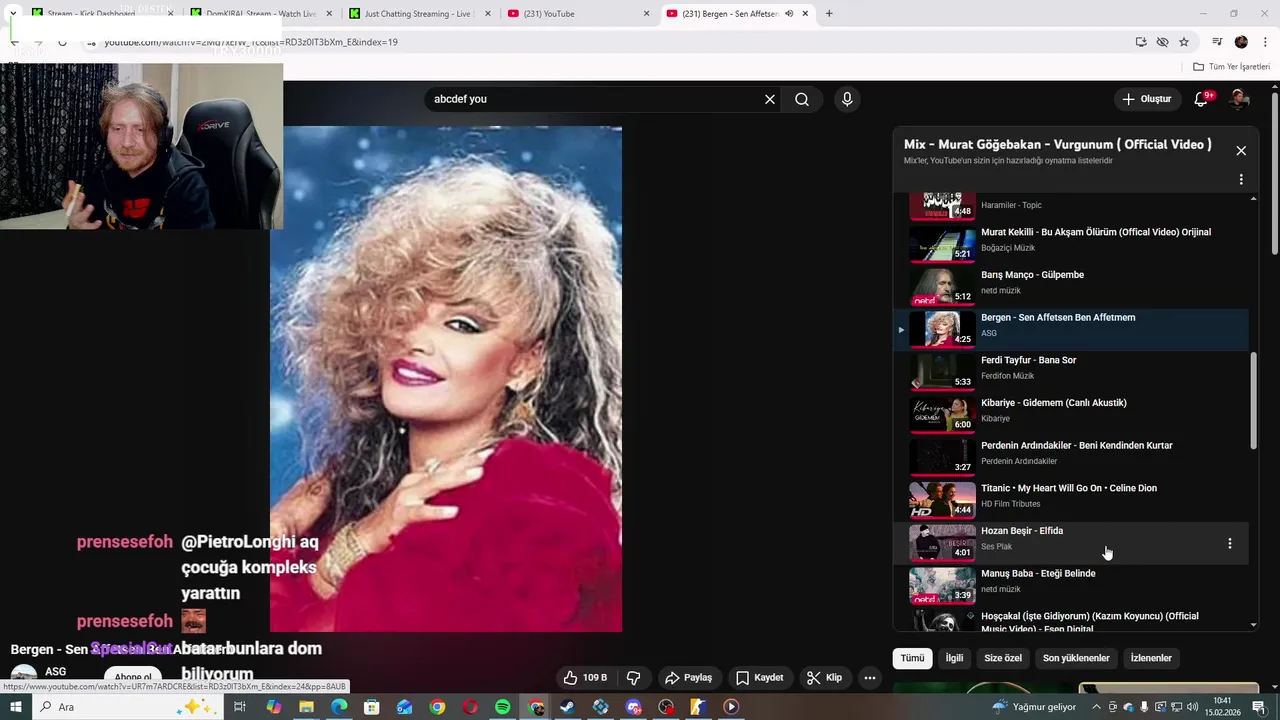Open options menu for Hozan Beşir - Elfida

[x=1230, y=543]
